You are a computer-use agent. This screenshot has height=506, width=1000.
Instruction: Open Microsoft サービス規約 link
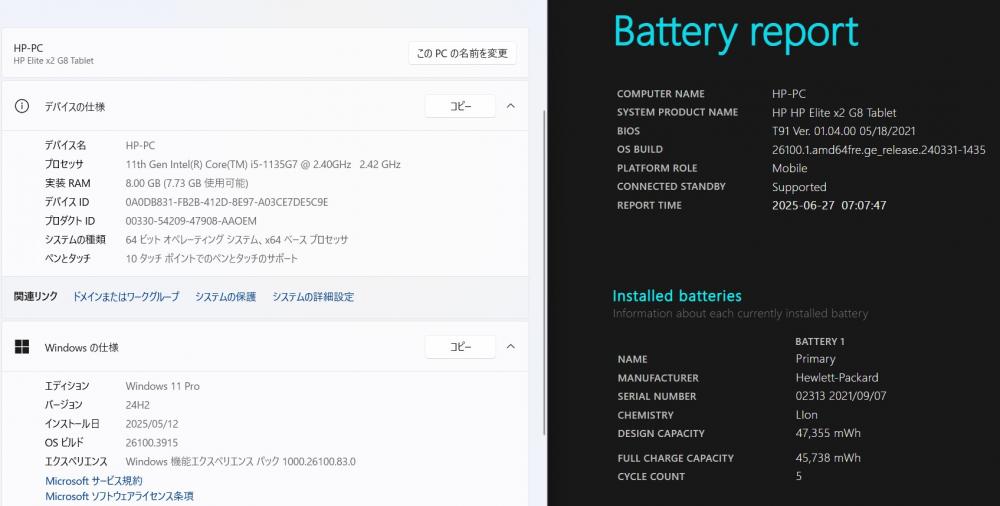(94, 480)
